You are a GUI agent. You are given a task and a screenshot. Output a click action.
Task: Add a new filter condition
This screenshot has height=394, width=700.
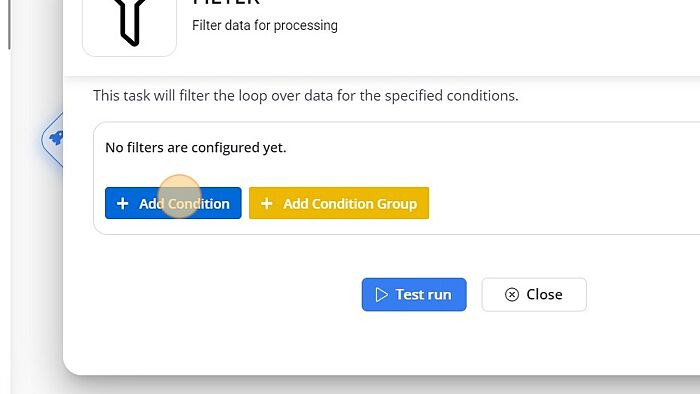pos(173,203)
